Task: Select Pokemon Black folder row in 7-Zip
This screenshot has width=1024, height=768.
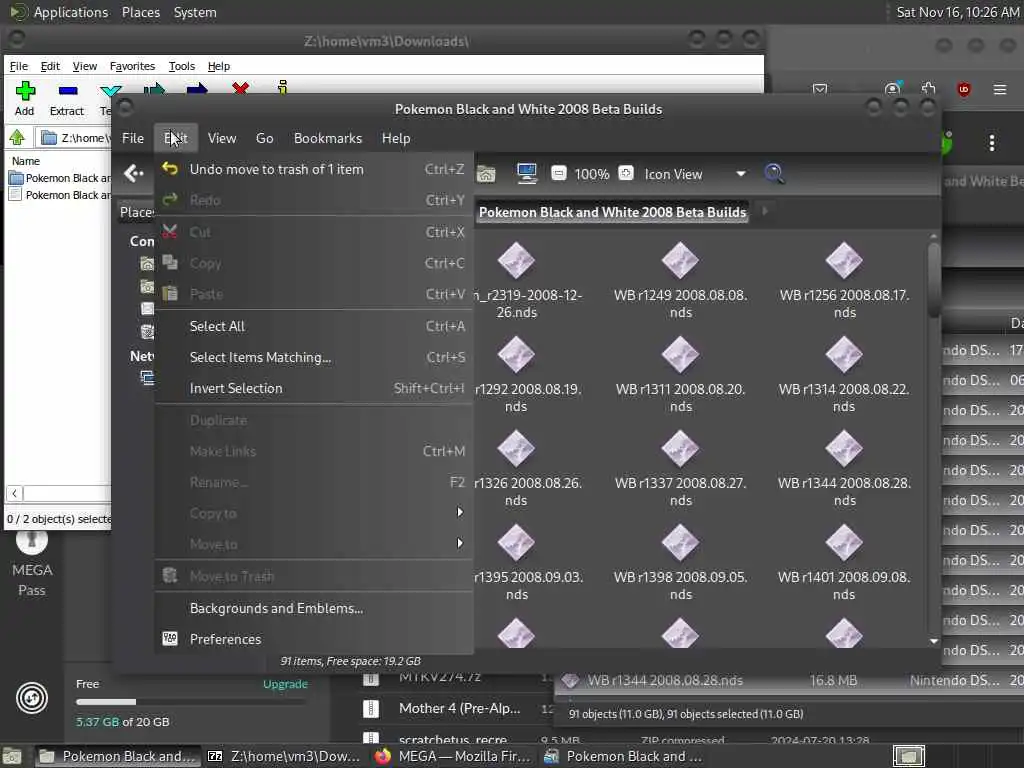Action: (60, 178)
